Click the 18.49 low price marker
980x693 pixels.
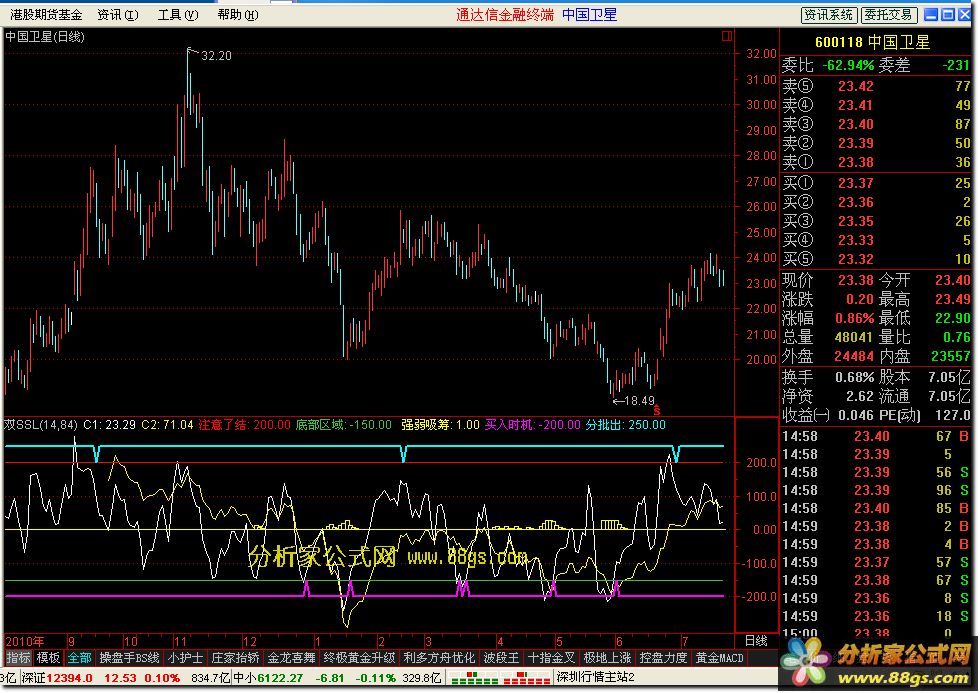639,401
